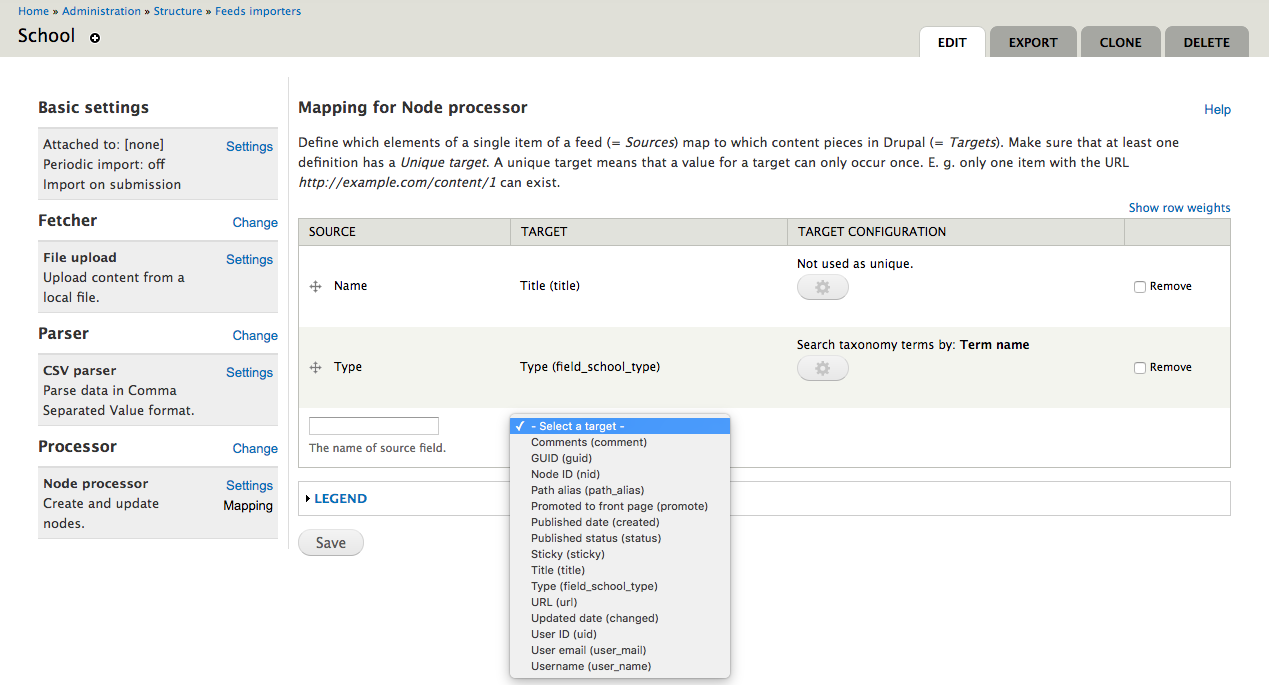This screenshot has width=1269, height=685.
Task: Expand the Legend section
Action: coord(340,498)
